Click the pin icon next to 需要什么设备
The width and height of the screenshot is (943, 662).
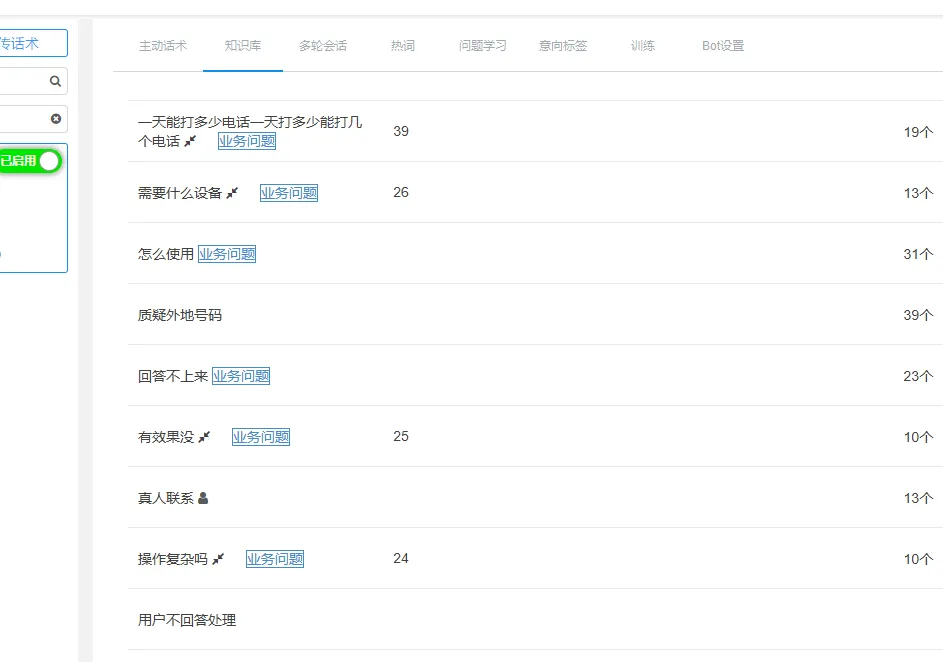pyautogui.click(x=232, y=193)
